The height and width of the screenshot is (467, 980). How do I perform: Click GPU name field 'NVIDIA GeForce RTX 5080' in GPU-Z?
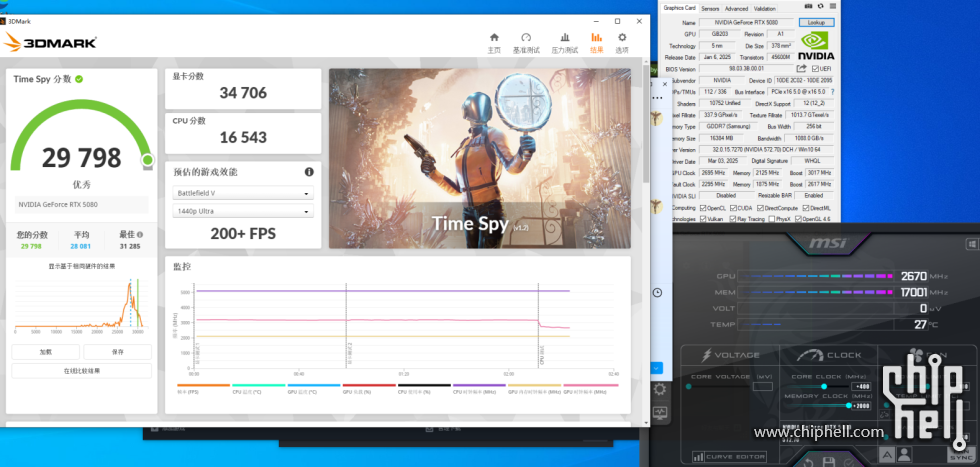coord(746,23)
